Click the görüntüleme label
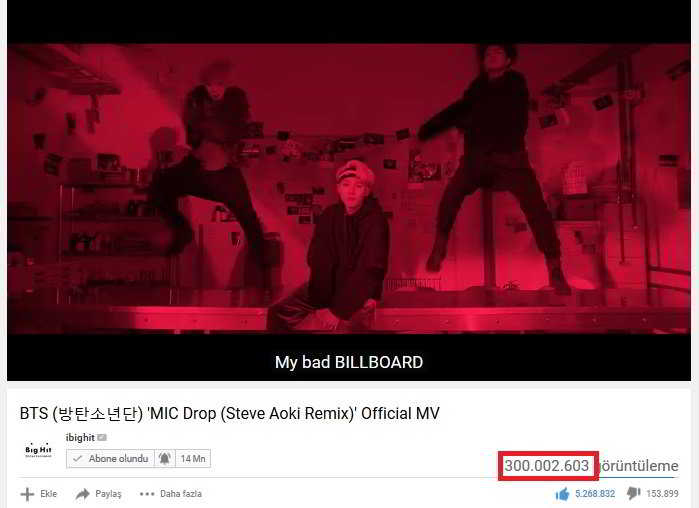Image resolution: width=699 pixels, height=508 pixels. point(639,466)
